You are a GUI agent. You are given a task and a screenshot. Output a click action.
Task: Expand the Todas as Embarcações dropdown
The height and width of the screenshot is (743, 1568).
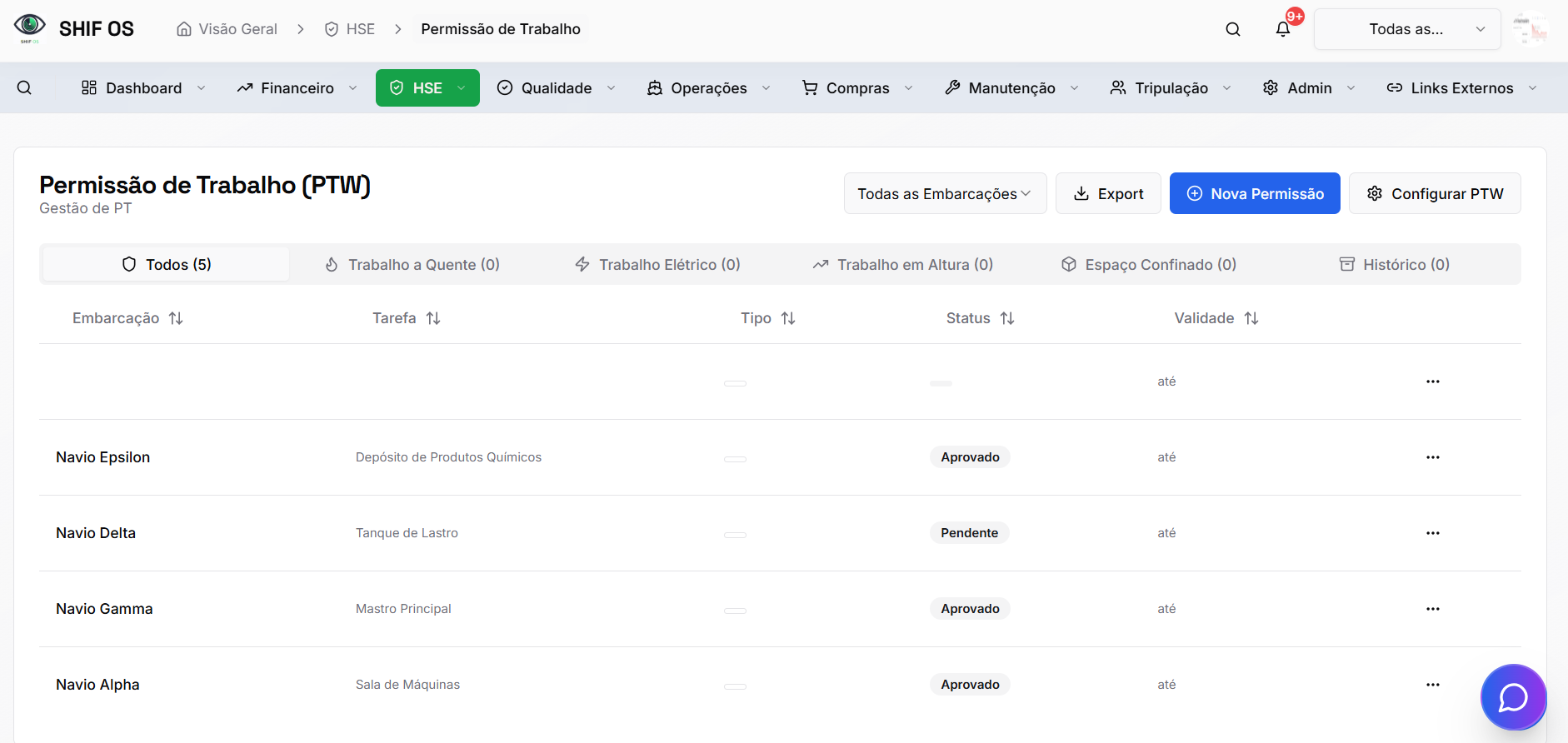coord(944,193)
